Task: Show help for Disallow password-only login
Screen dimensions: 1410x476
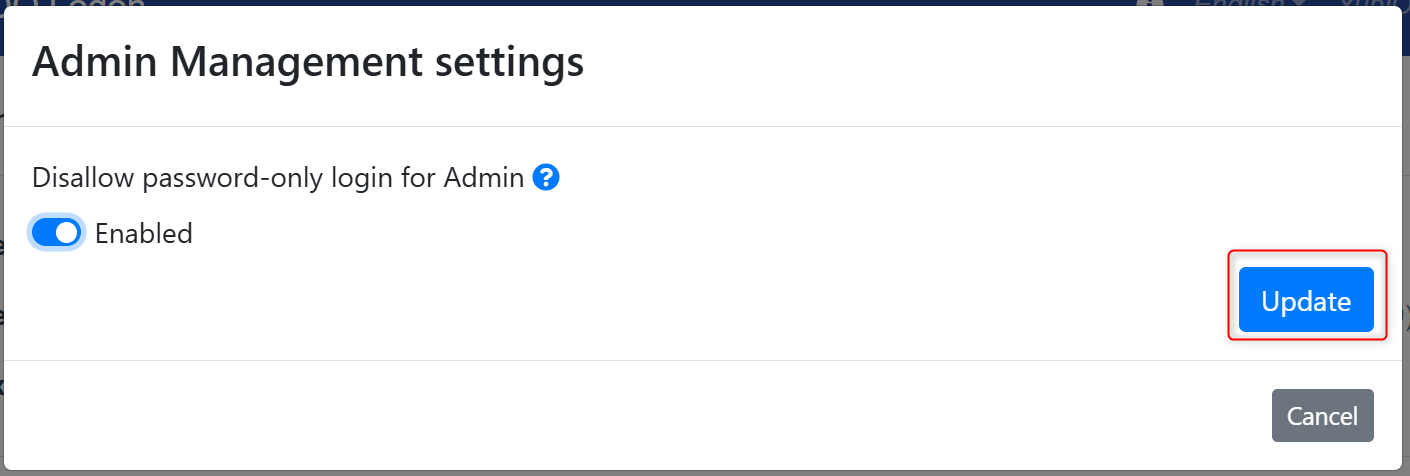Action: (x=546, y=178)
